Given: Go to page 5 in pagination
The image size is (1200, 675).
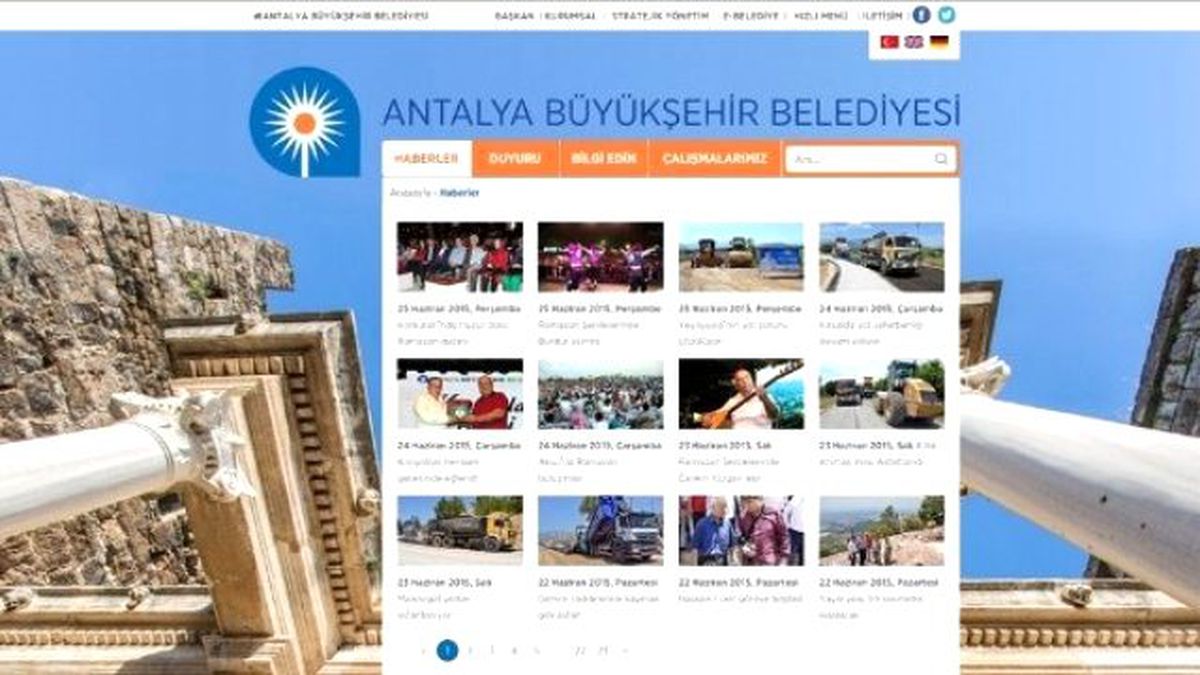Looking at the screenshot, I should click(536, 651).
